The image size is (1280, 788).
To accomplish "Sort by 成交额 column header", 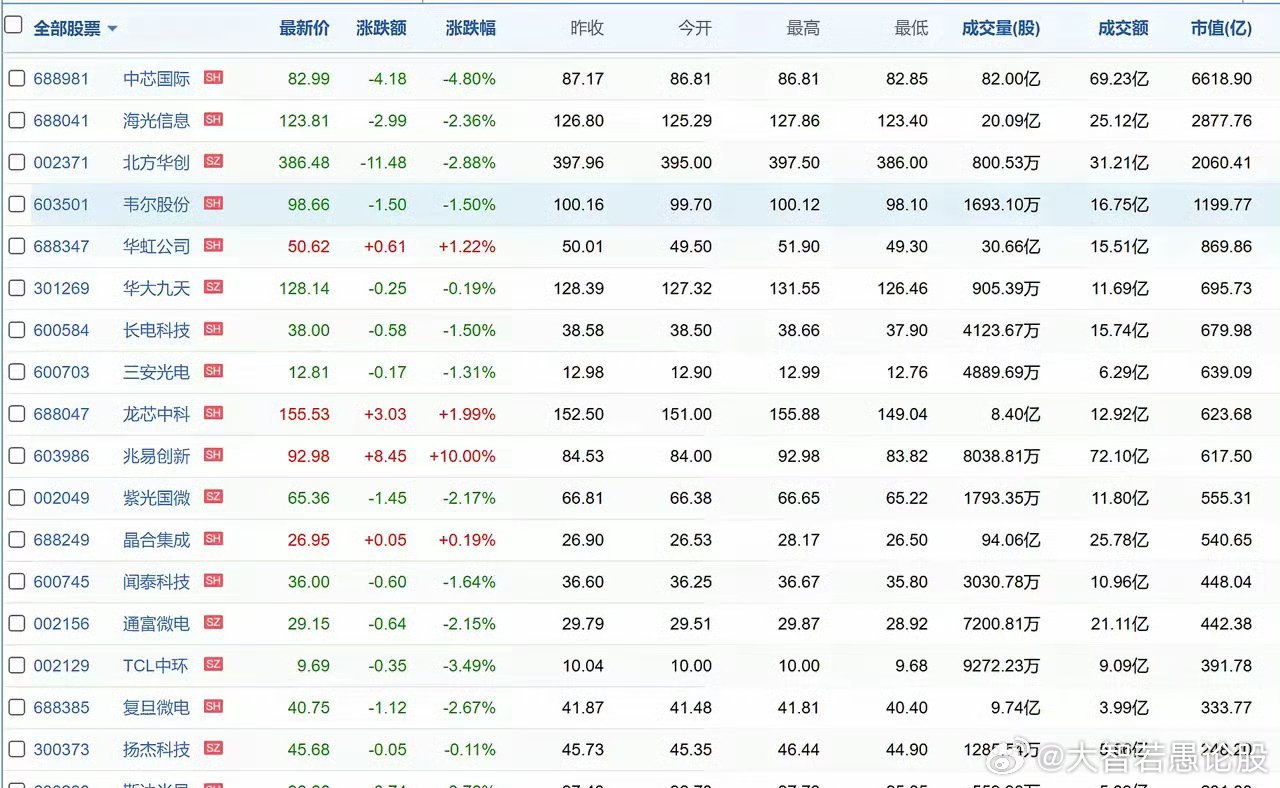I will [1123, 29].
